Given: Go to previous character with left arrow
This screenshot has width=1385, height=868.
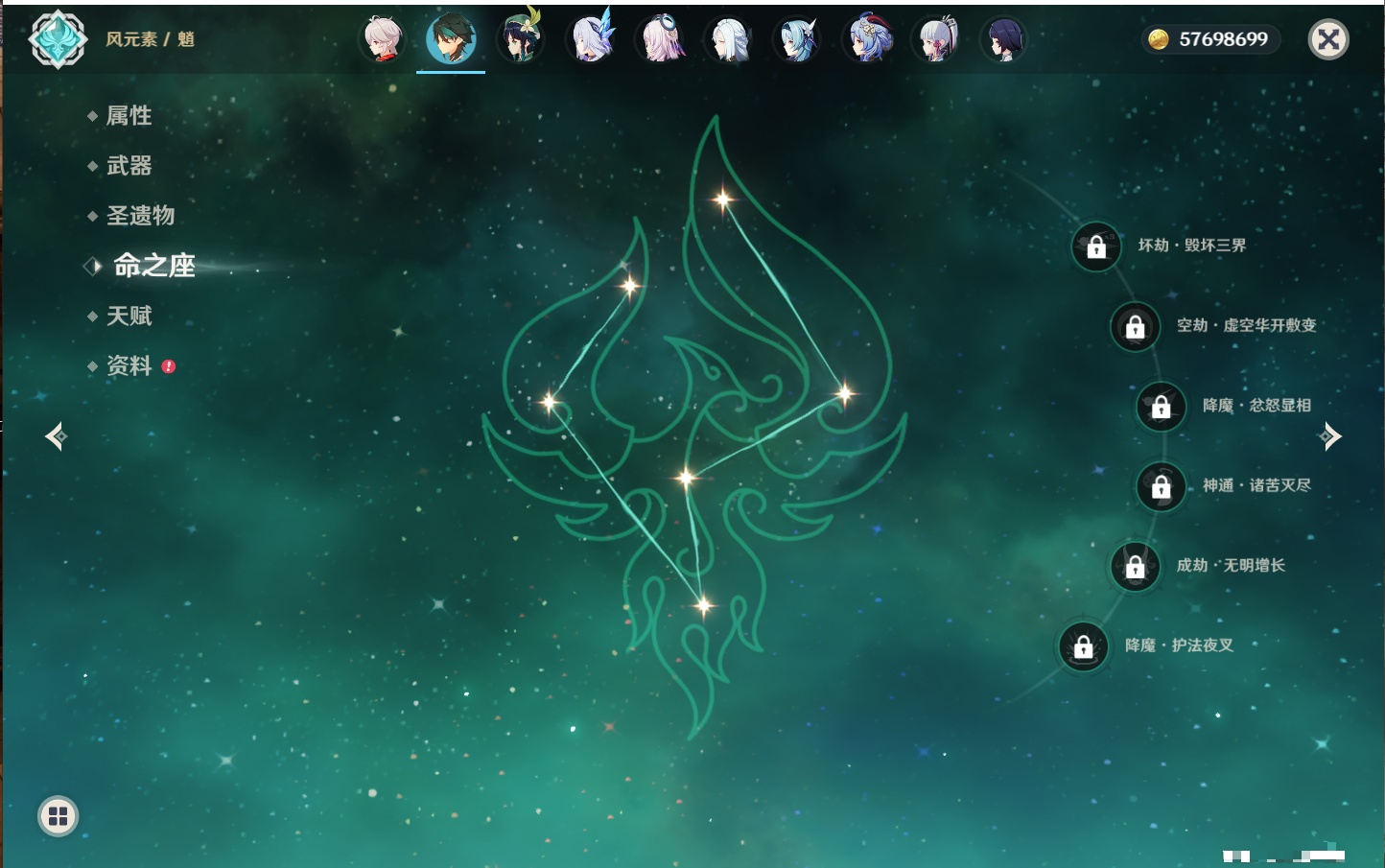Looking at the screenshot, I should 56,436.
